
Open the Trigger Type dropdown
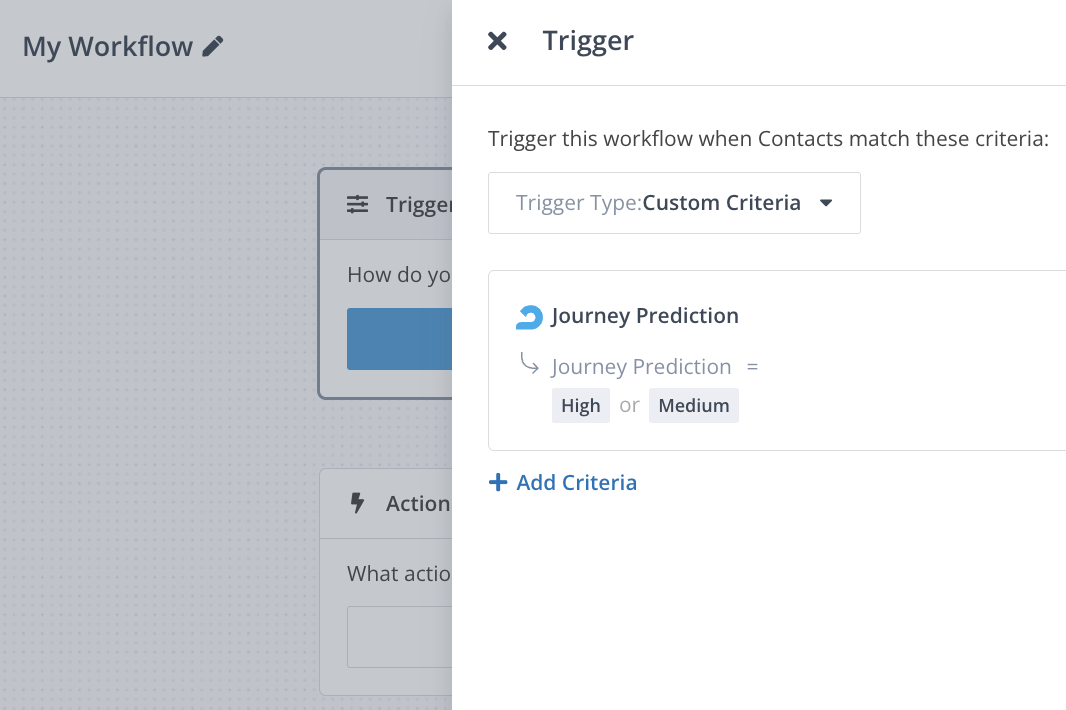pyautogui.click(x=673, y=204)
